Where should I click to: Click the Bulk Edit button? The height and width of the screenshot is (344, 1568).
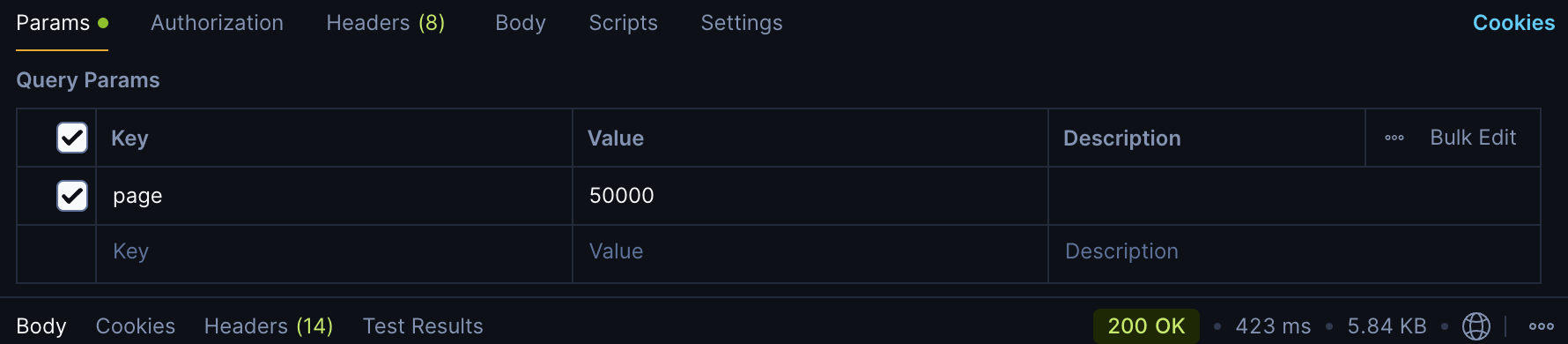point(1473,138)
